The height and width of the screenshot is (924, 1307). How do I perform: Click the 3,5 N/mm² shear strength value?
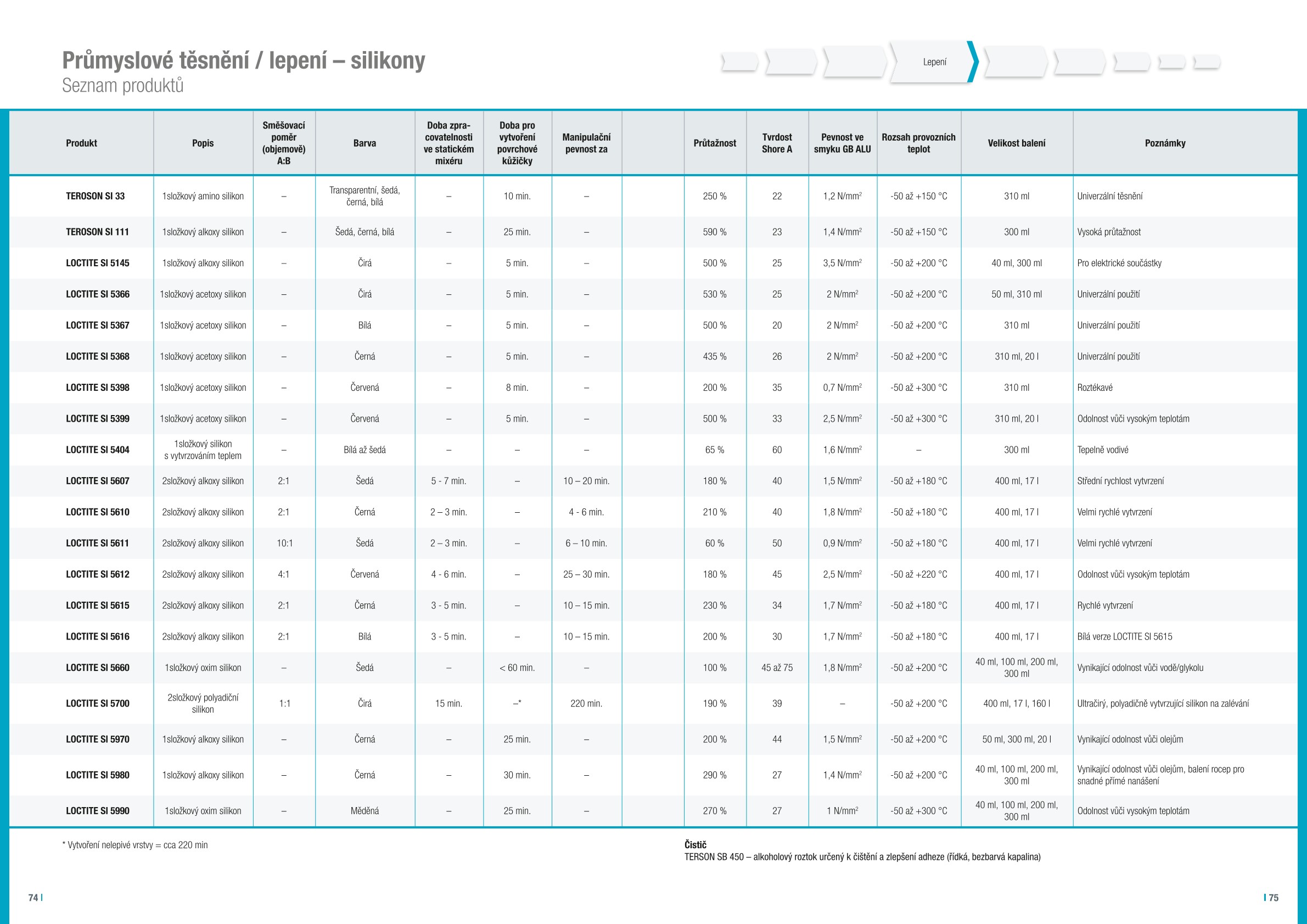(843, 263)
